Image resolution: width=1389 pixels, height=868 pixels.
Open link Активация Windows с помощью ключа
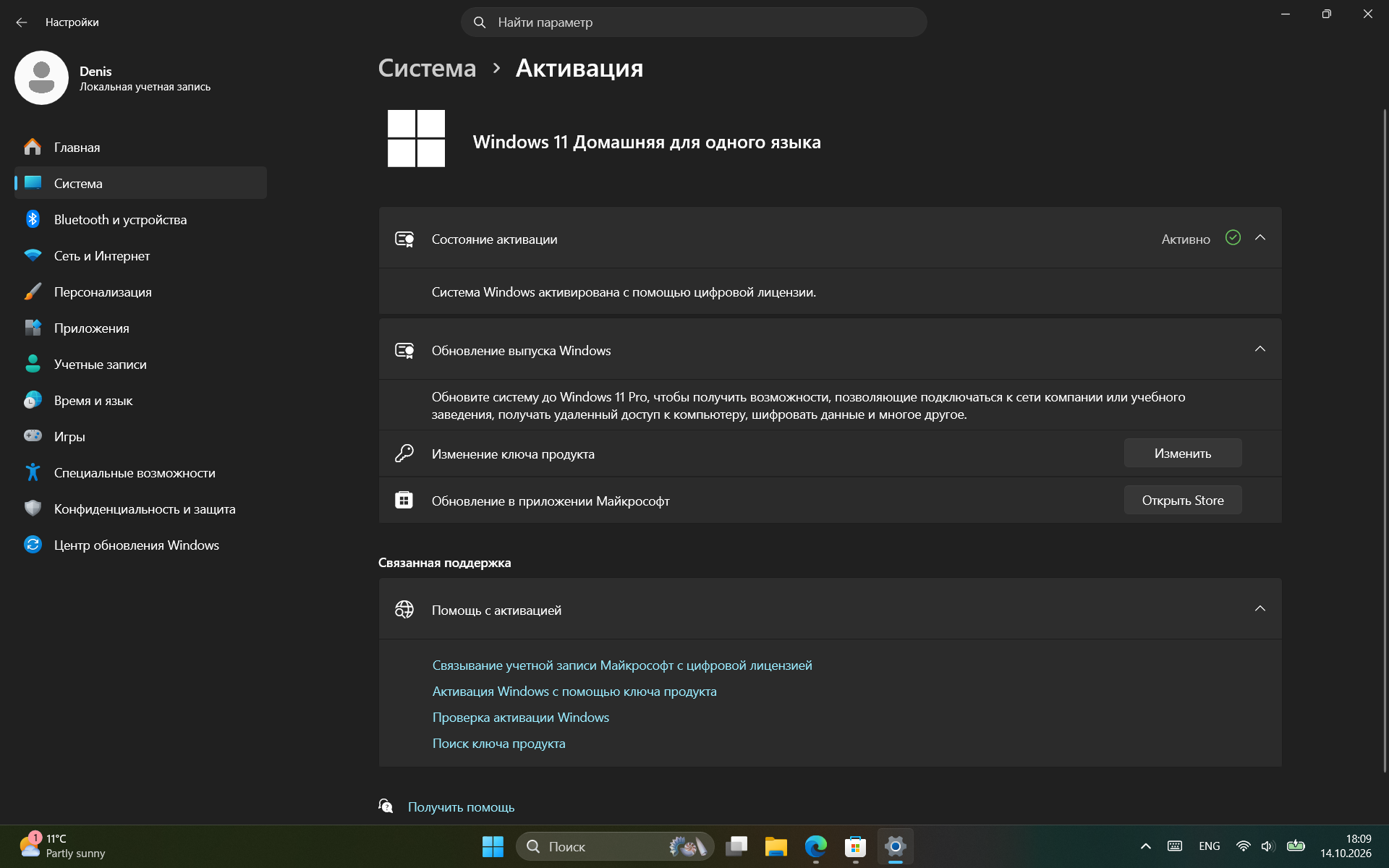pos(574,692)
